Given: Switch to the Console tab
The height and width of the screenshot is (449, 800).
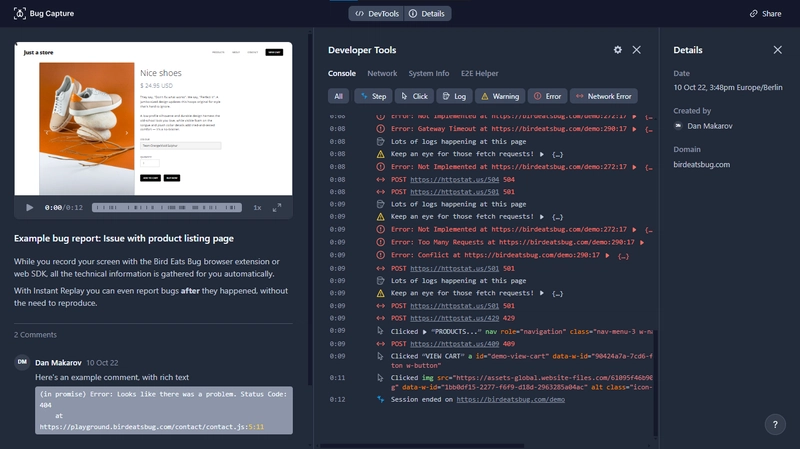Looking at the screenshot, I should click(341, 73).
